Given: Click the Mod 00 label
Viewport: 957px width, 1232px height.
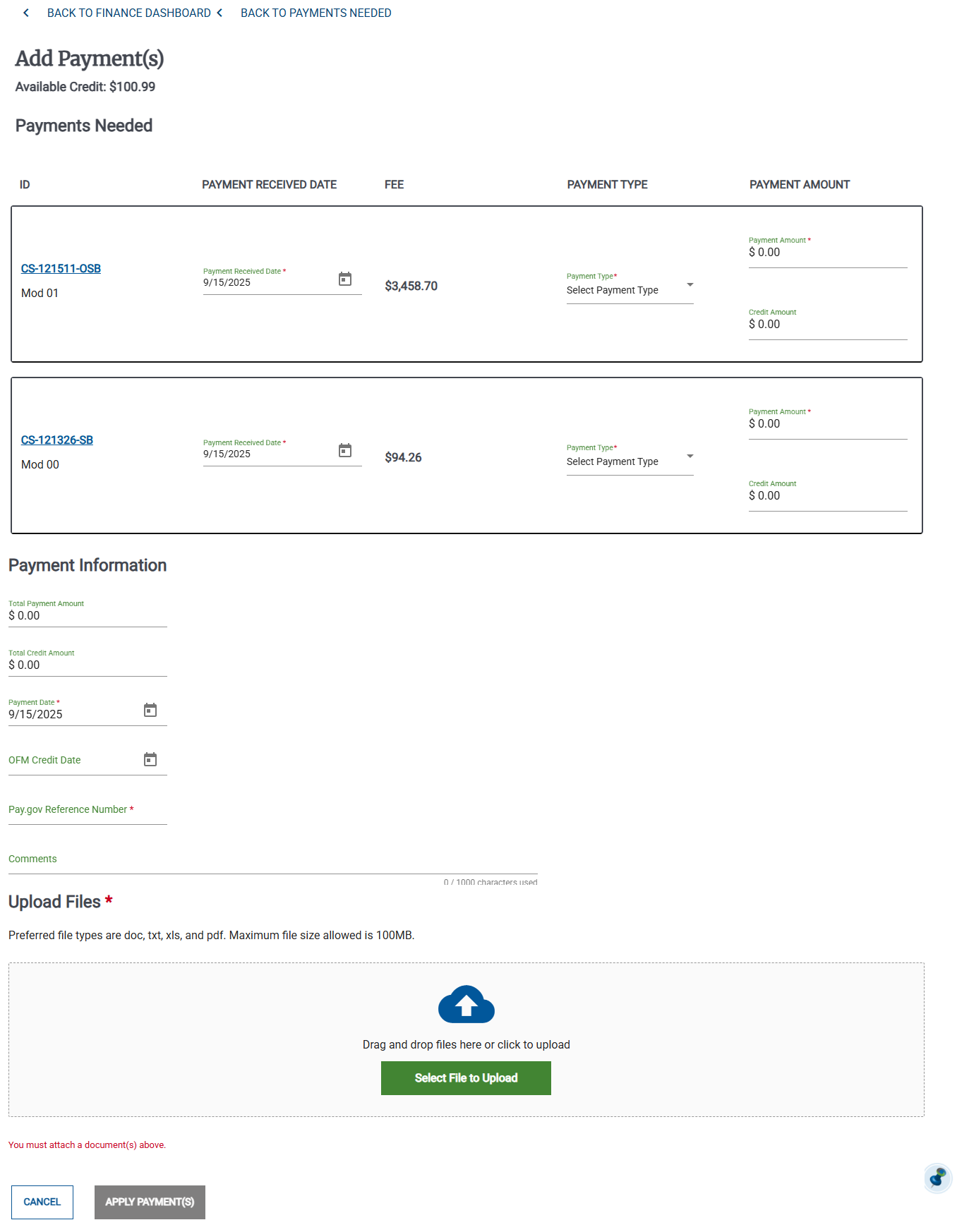Looking at the screenshot, I should click(40, 464).
